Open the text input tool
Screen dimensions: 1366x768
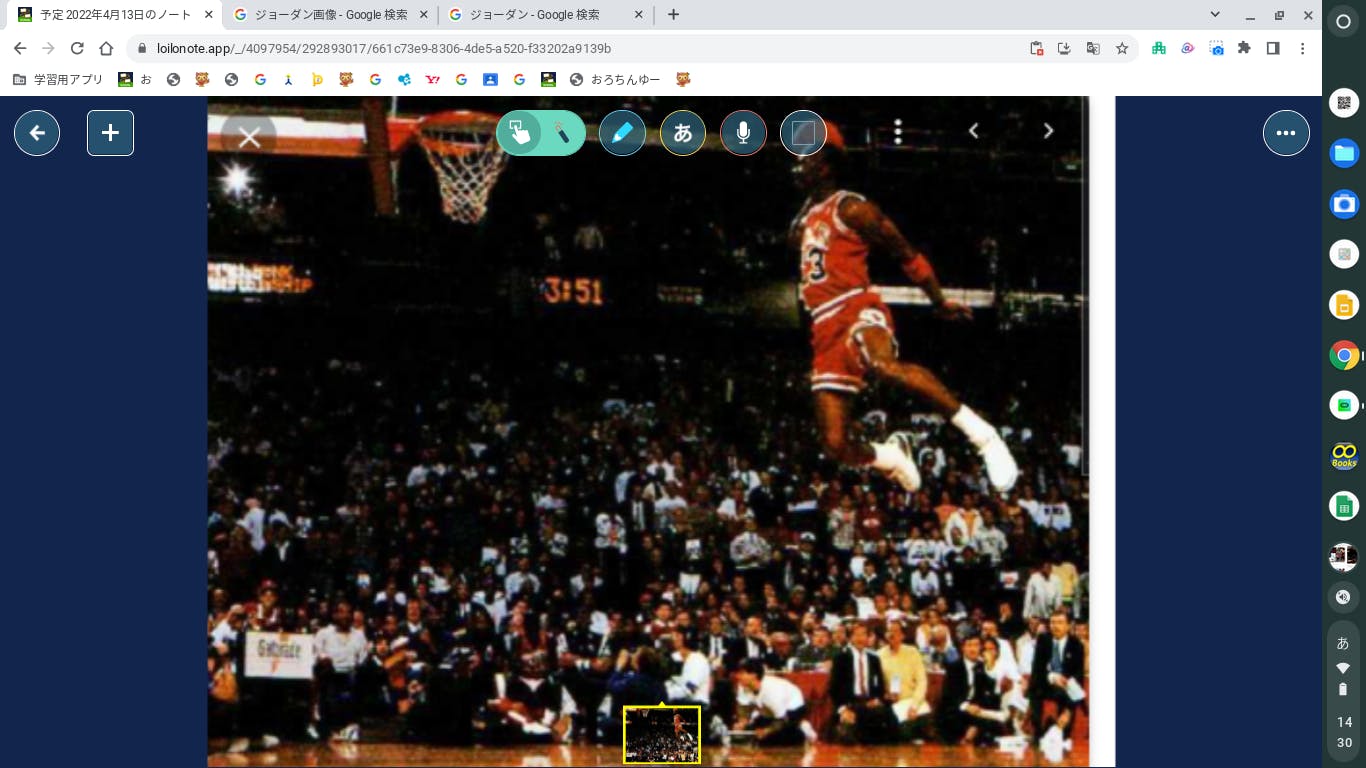point(683,133)
